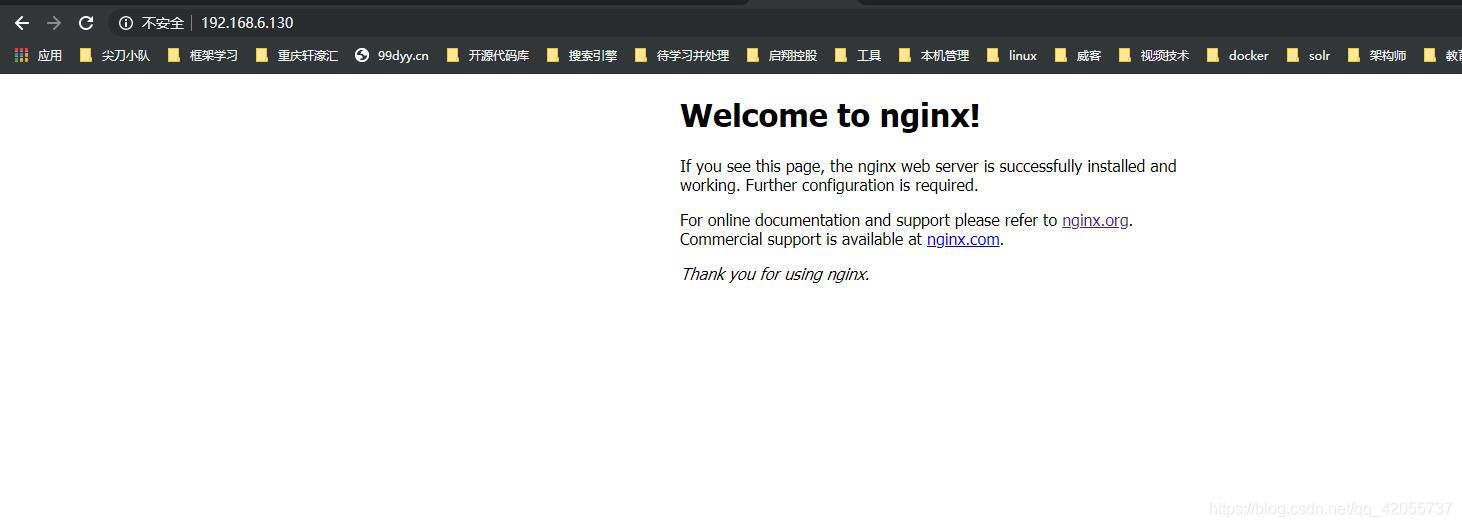Open the 开源代码库 bookmark folder
1462x527 pixels.
488,56
